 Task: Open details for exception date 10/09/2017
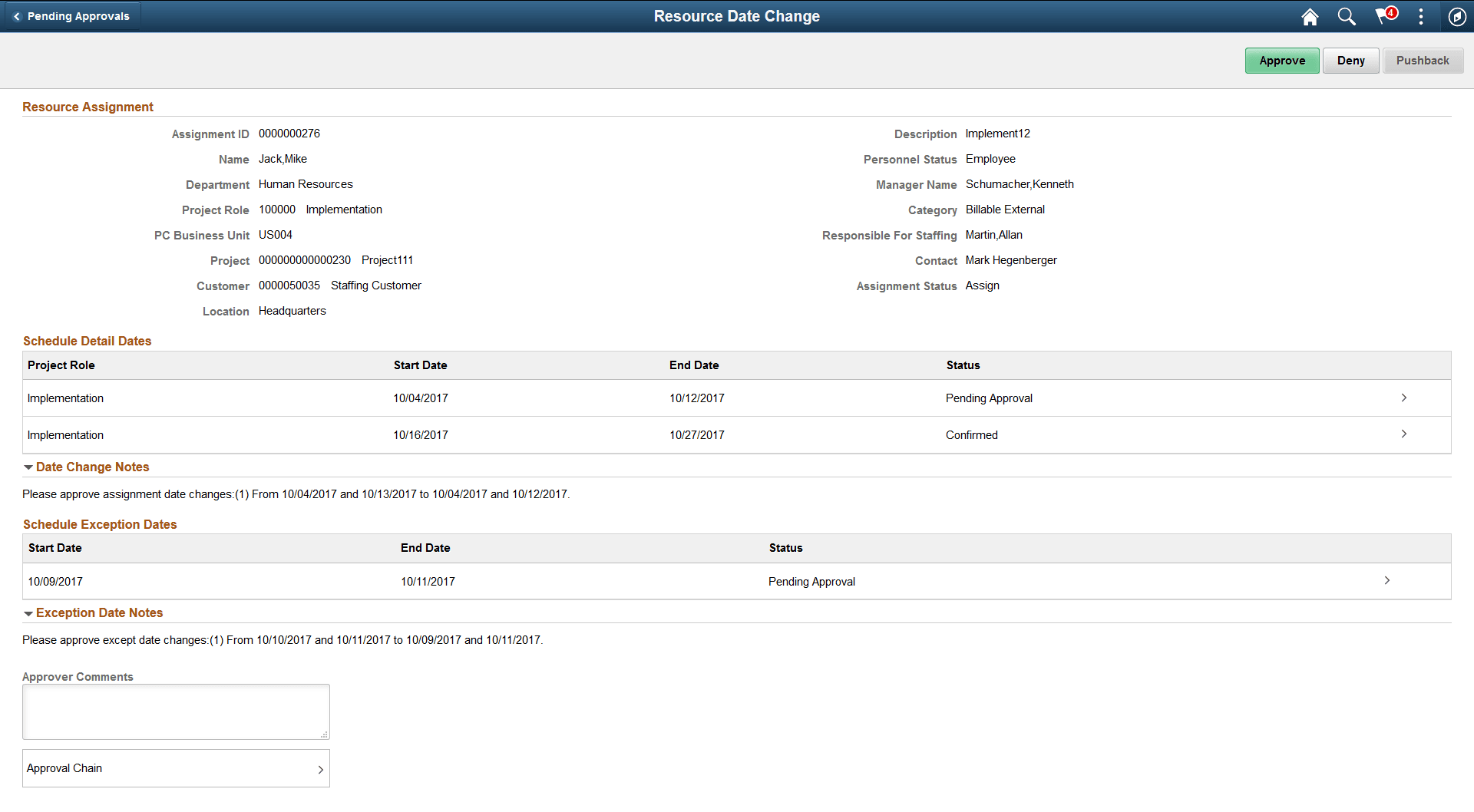click(x=1387, y=581)
